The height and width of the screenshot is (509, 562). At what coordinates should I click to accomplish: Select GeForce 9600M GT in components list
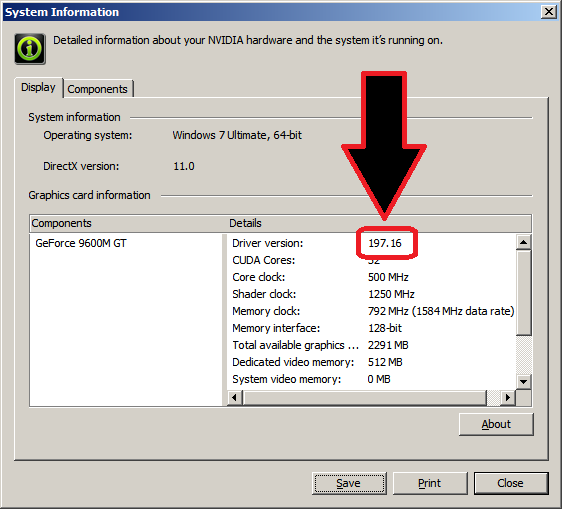81,243
